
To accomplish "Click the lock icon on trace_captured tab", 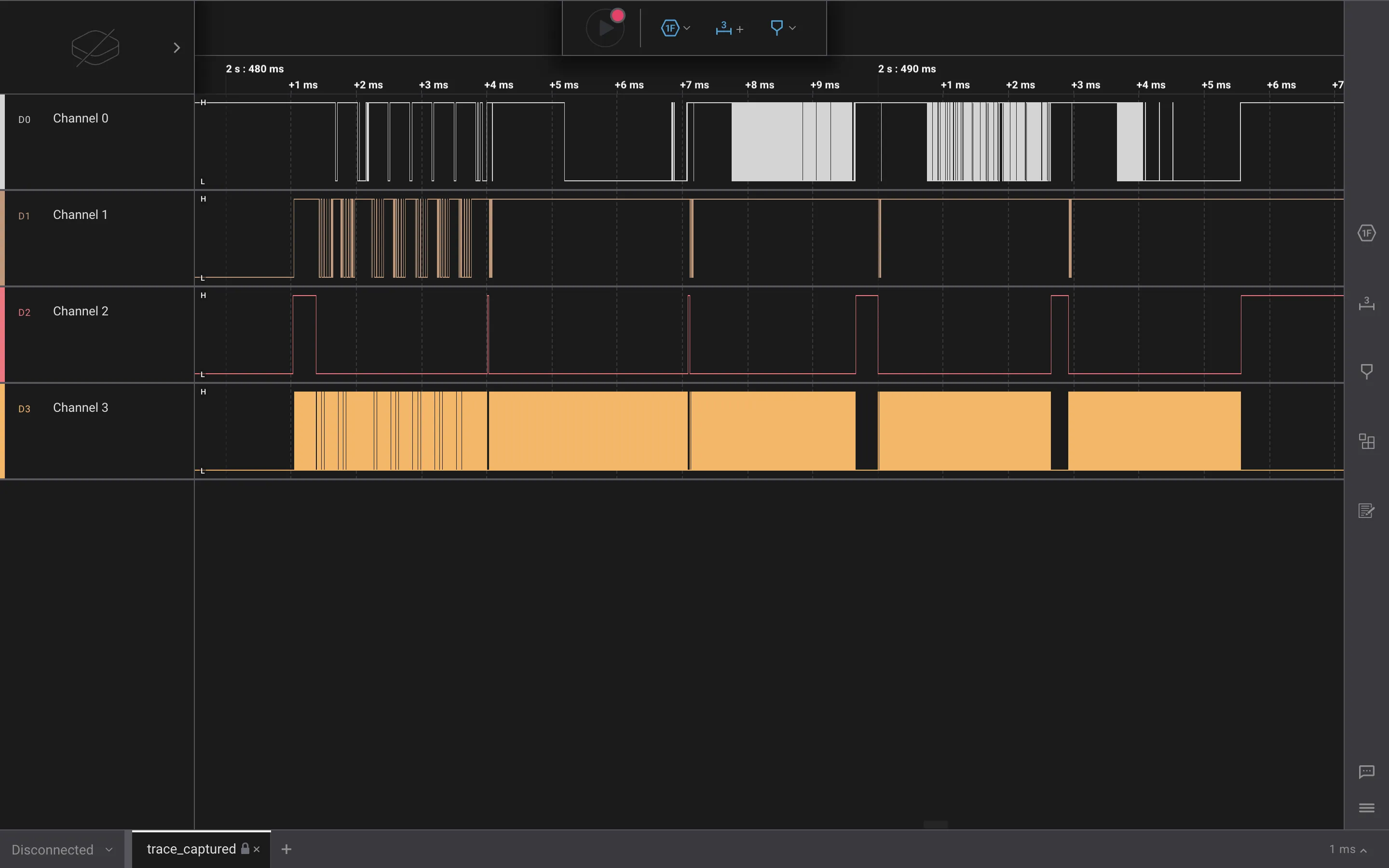I will pyautogui.click(x=245, y=849).
